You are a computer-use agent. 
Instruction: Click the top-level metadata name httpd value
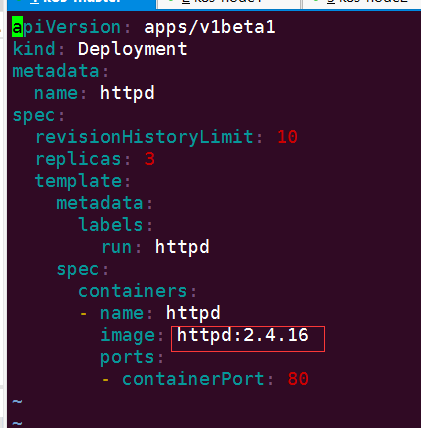(x=127, y=93)
